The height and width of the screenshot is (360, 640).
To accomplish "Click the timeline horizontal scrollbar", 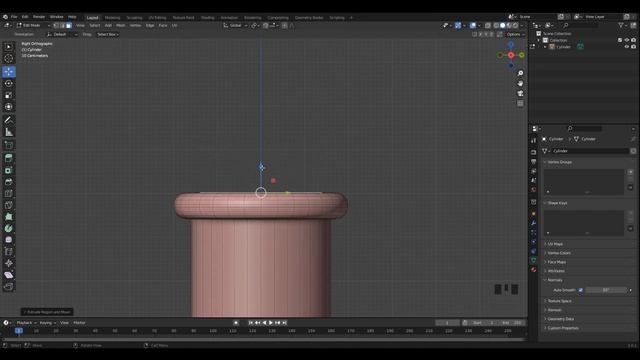I will (263, 339).
